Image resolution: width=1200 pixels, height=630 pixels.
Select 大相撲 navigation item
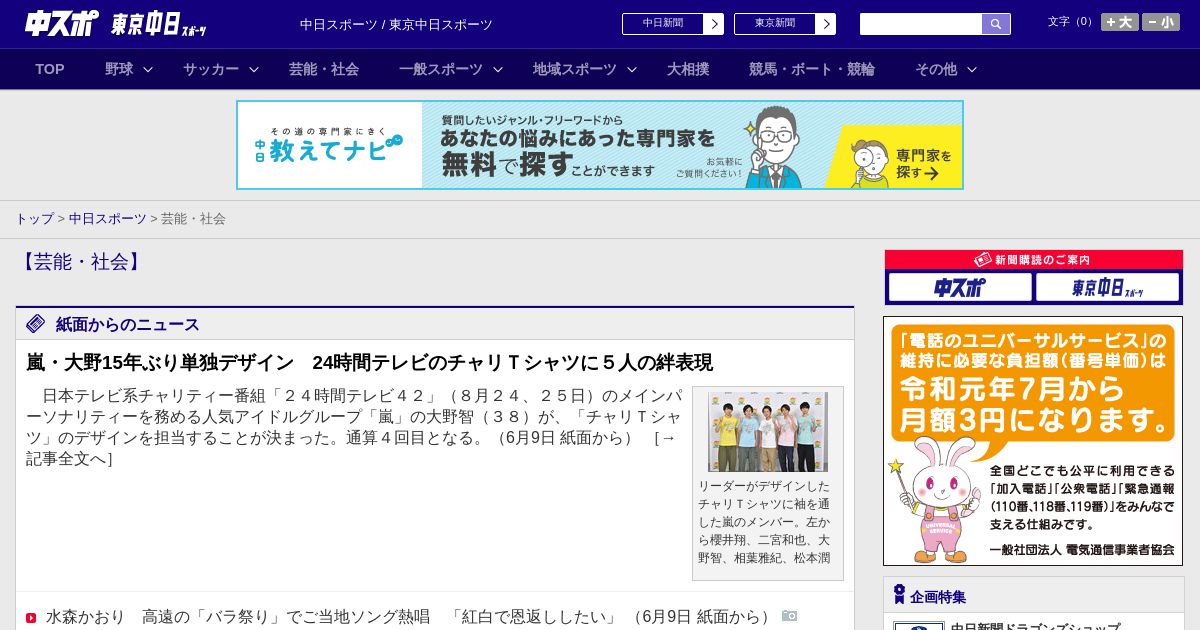(688, 69)
